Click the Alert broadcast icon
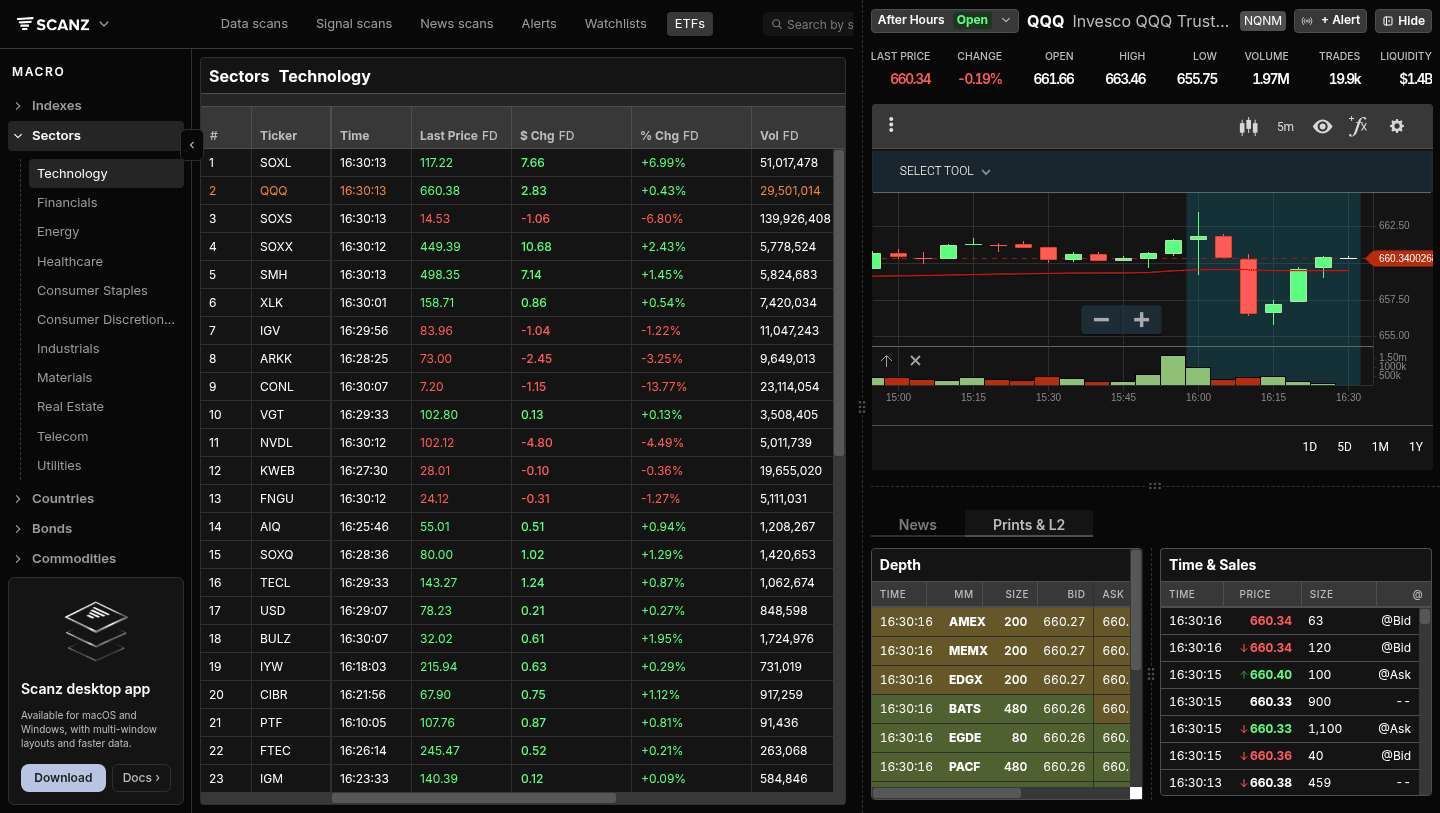 click(x=1307, y=20)
